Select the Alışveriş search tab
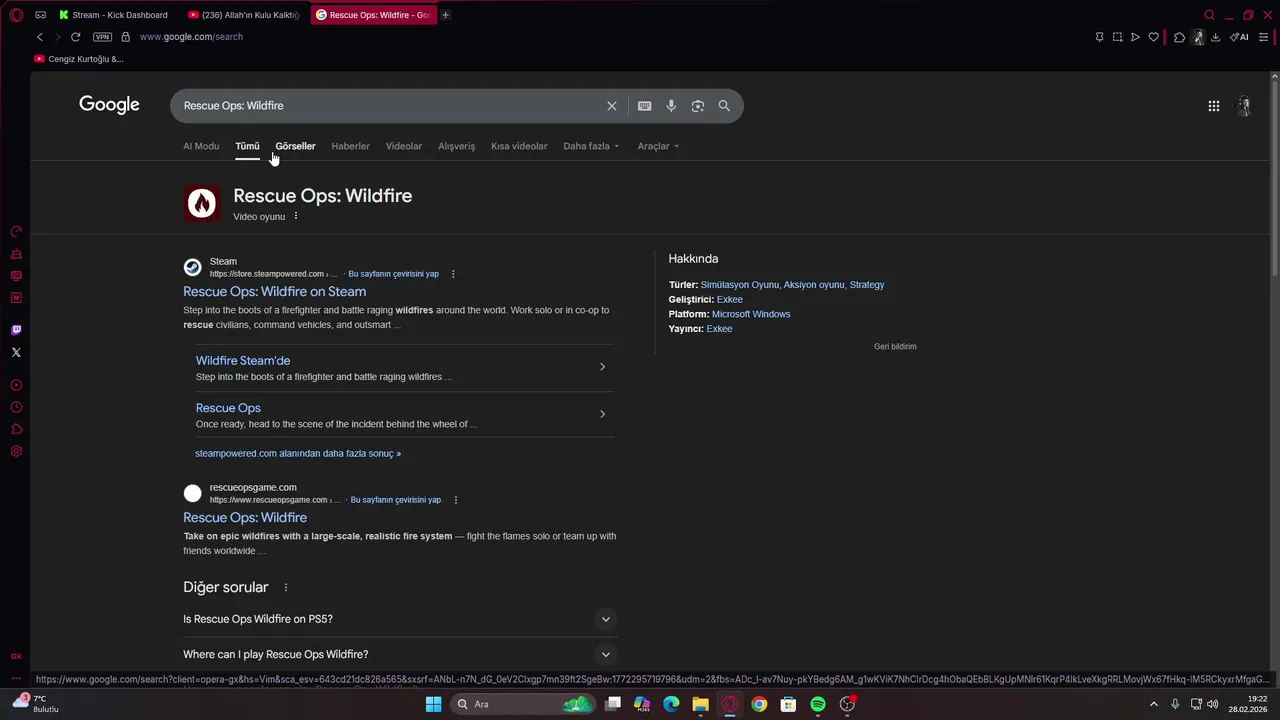This screenshot has height=720, width=1280. click(456, 146)
